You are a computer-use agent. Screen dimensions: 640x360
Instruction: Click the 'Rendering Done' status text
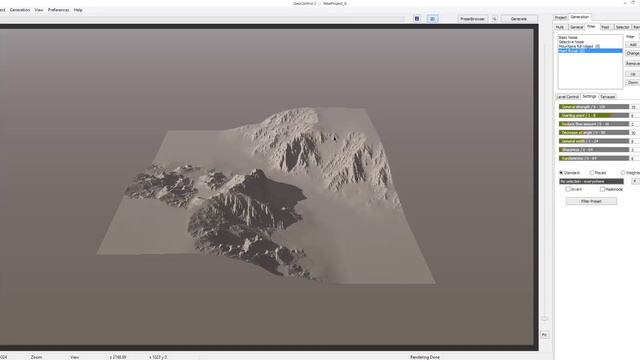tap(425, 357)
